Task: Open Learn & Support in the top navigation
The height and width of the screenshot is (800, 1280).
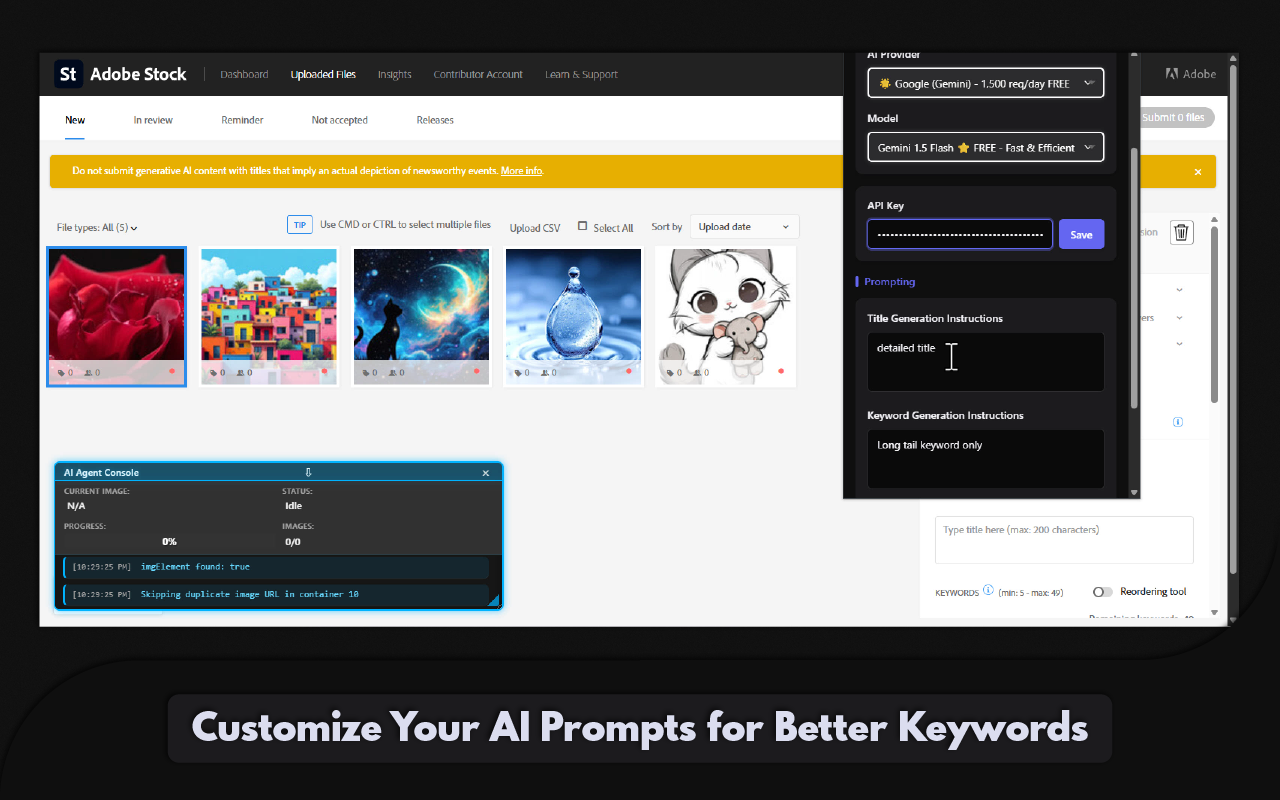Action: (581, 74)
